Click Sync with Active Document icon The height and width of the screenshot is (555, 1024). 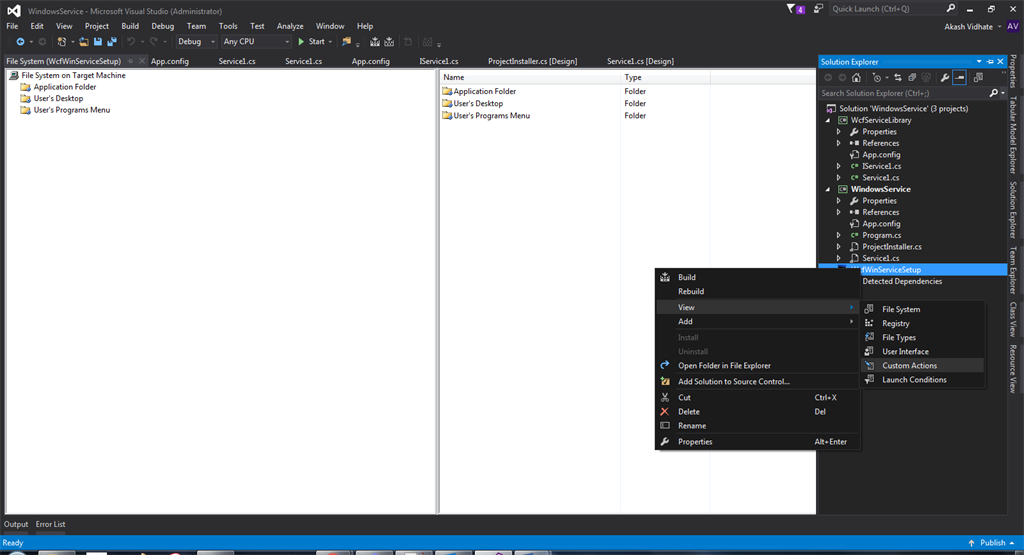pos(898,78)
